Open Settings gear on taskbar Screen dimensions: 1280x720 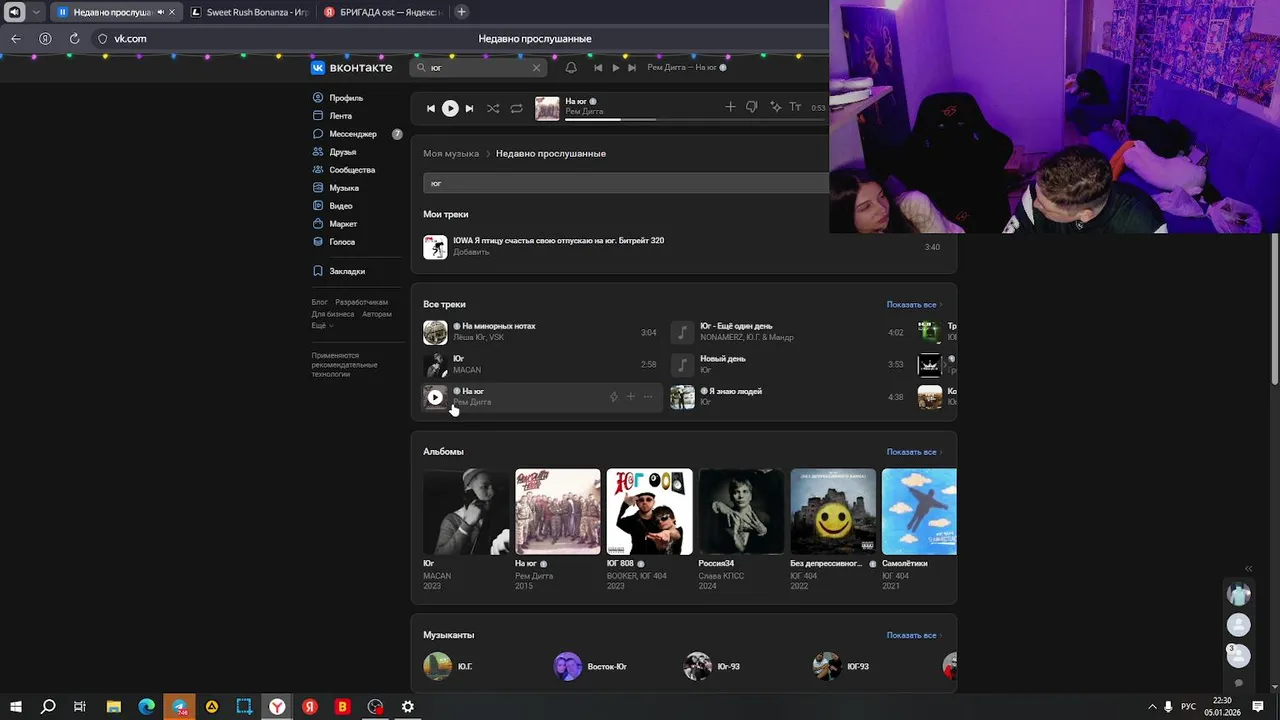coord(408,707)
